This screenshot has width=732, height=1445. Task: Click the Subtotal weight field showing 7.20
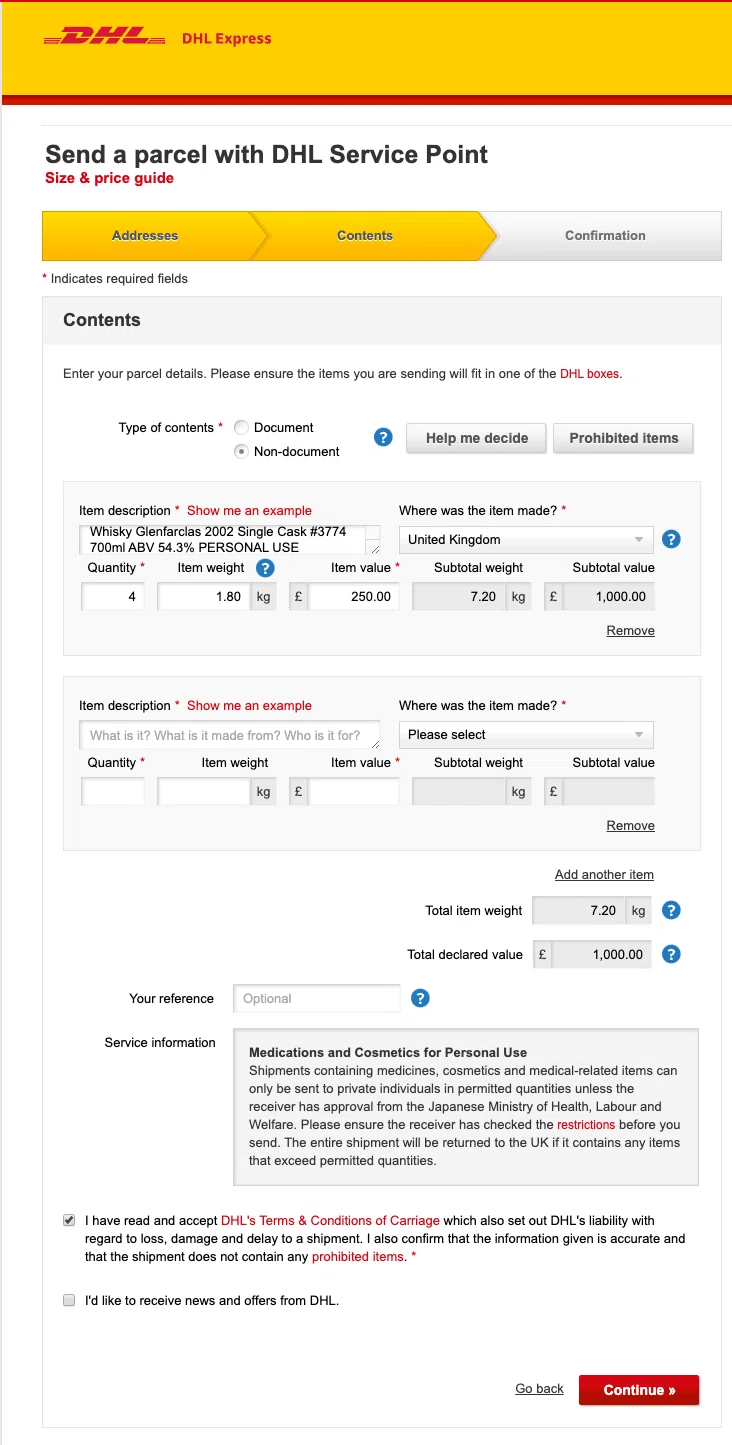coord(459,597)
